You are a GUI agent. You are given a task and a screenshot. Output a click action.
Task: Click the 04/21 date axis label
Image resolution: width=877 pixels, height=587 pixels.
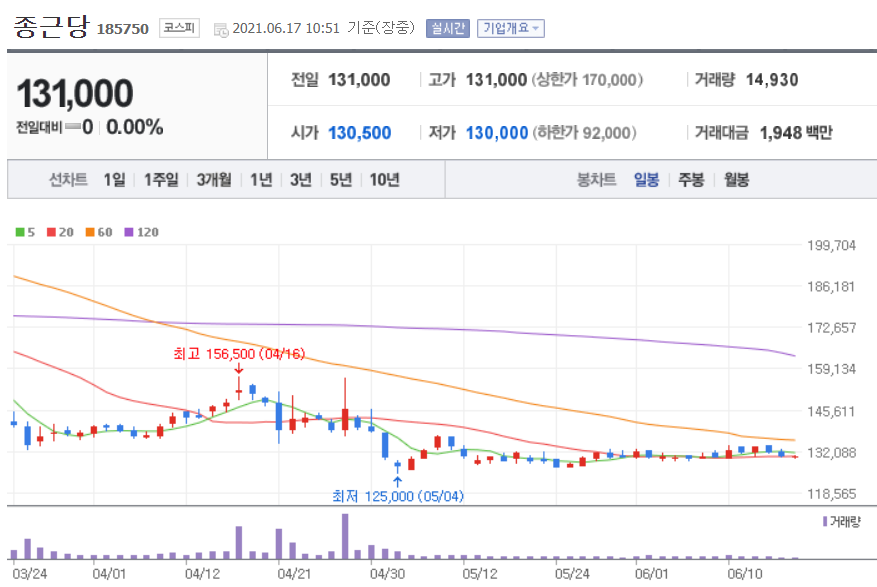pos(294,574)
